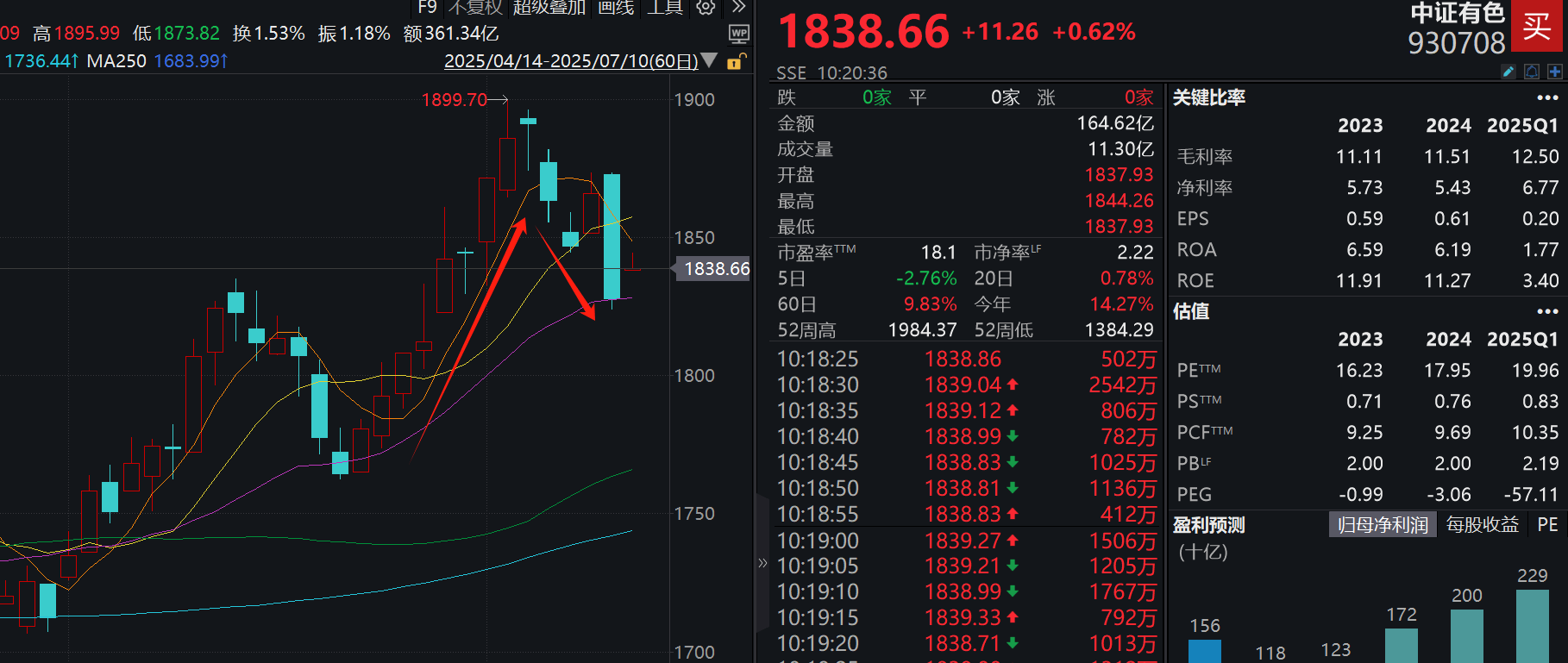Click the pencil edit note icon
Viewport: 1568px width, 663px height.
click(x=1508, y=72)
